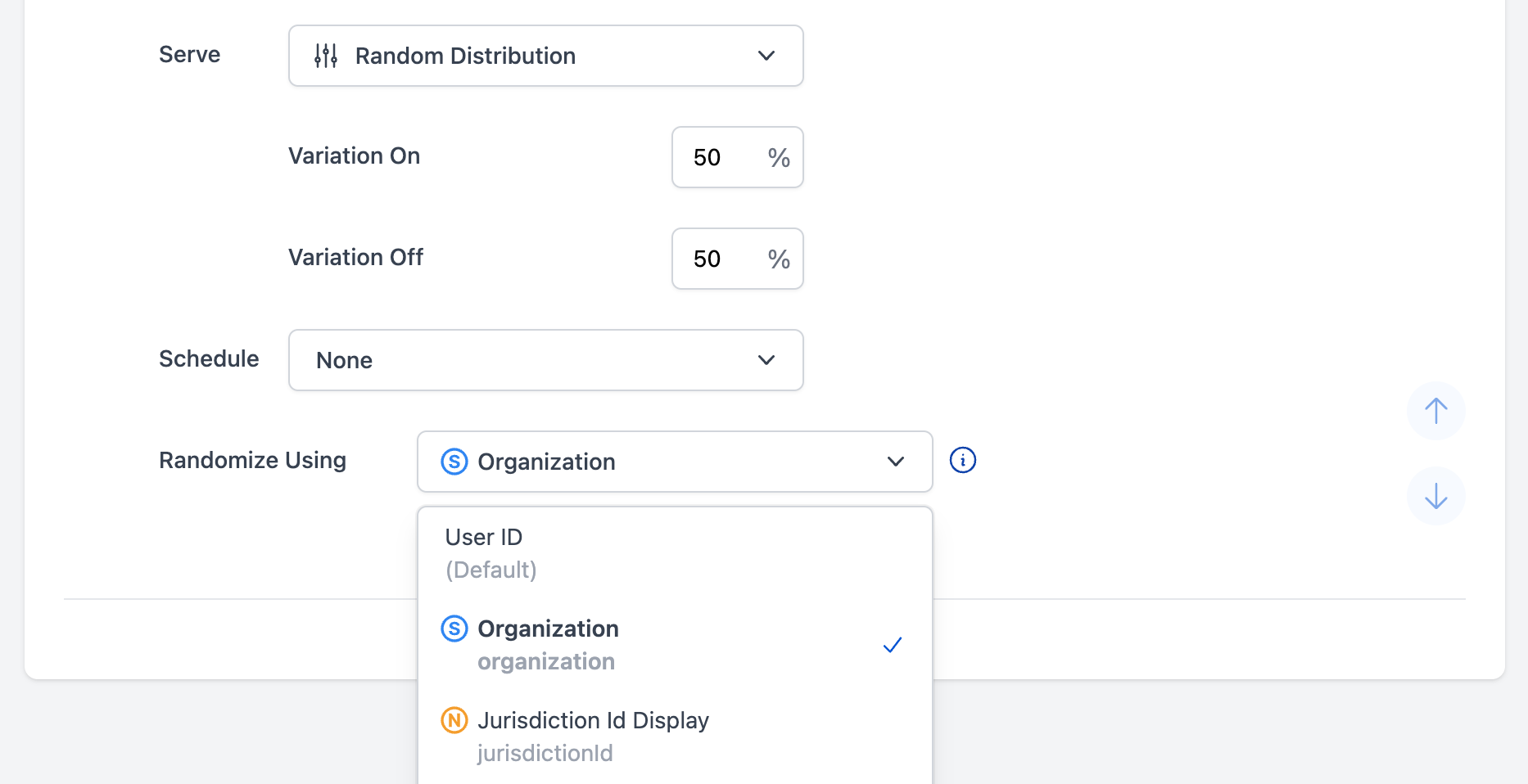
Task: Click "Random Distribution" in the Serve selector
Action: 465,56
